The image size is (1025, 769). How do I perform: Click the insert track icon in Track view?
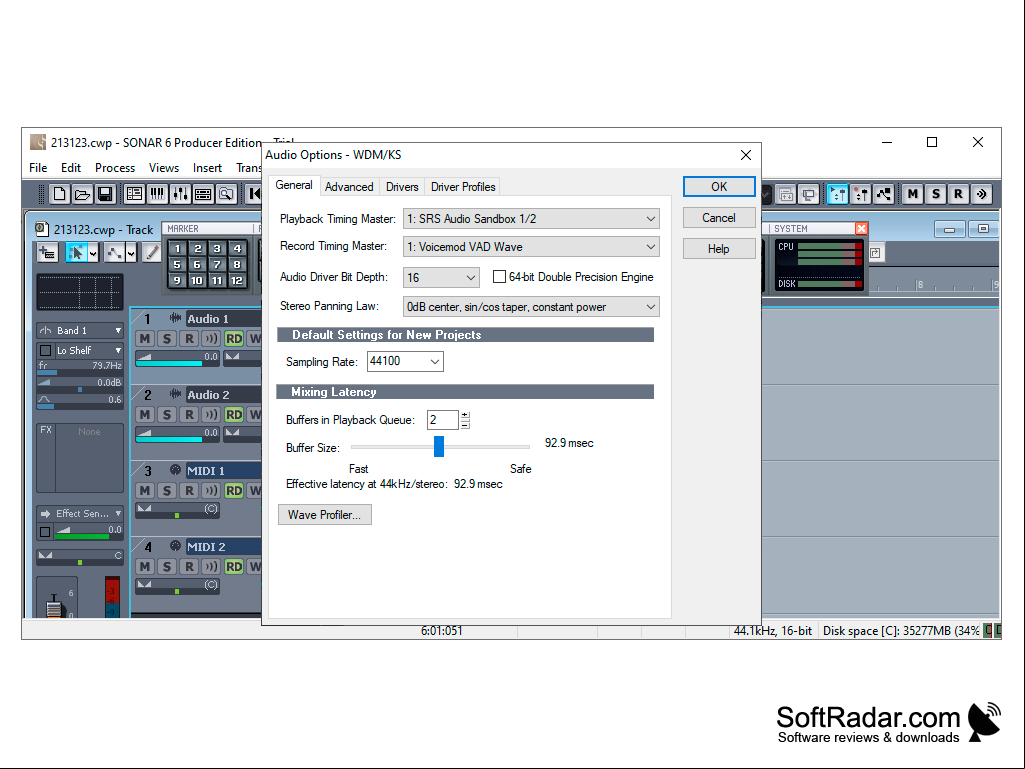pyautogui.click(x=47, y=252)
